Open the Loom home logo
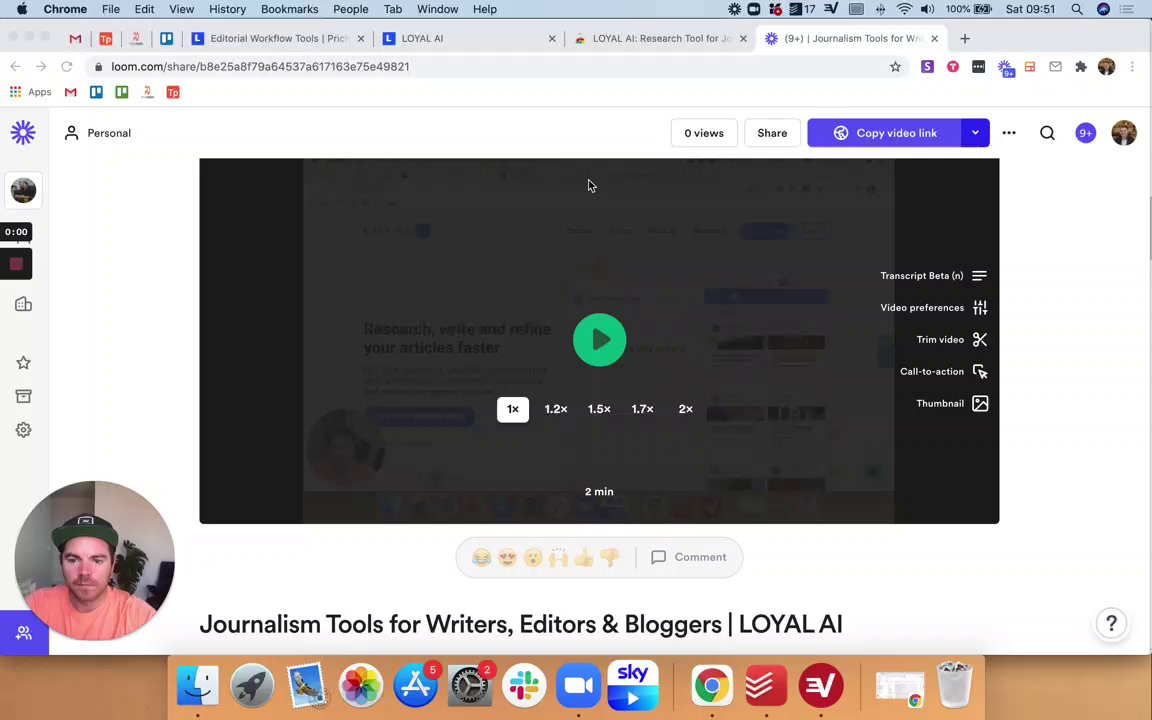This screenshot has height=720, width=1152. [23, 133]
